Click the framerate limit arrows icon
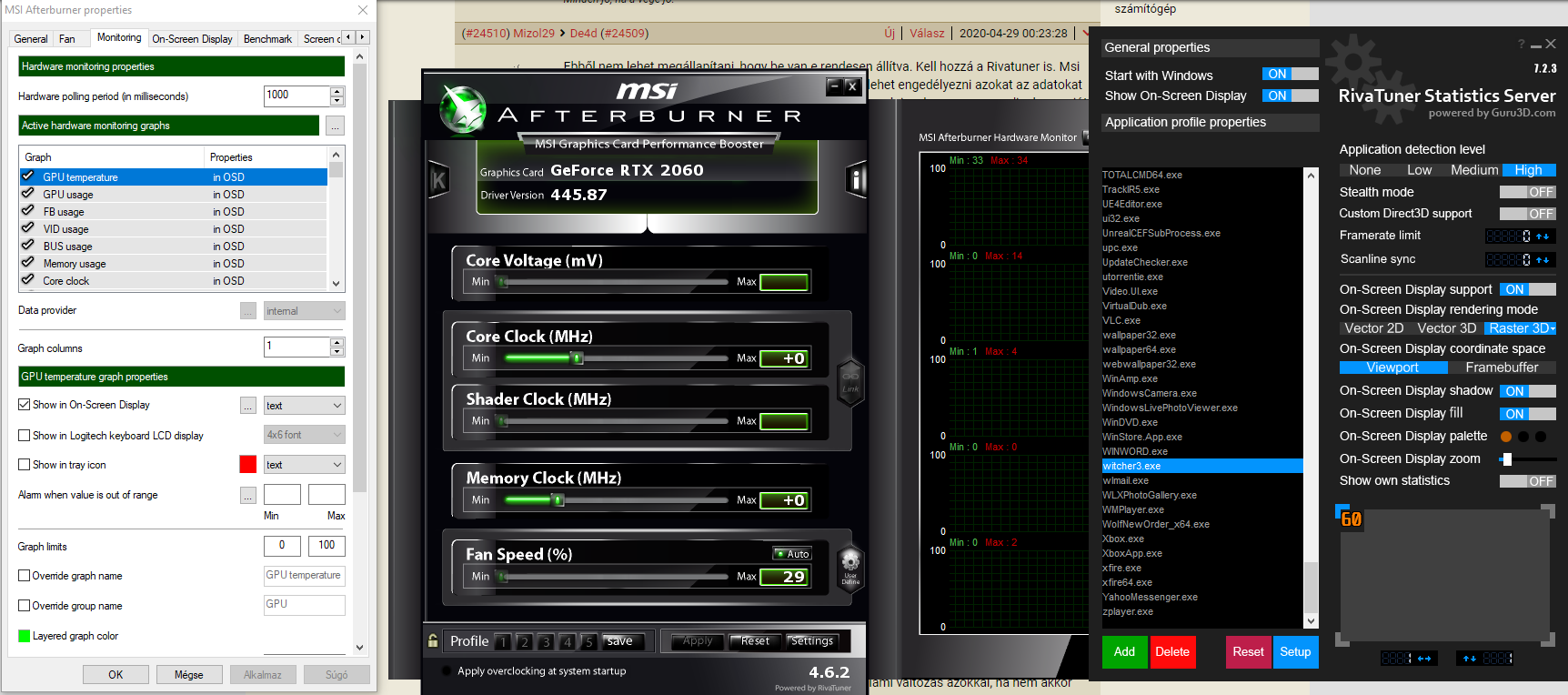Viewport: 1568px width, 695px height. pos(1543,237)
